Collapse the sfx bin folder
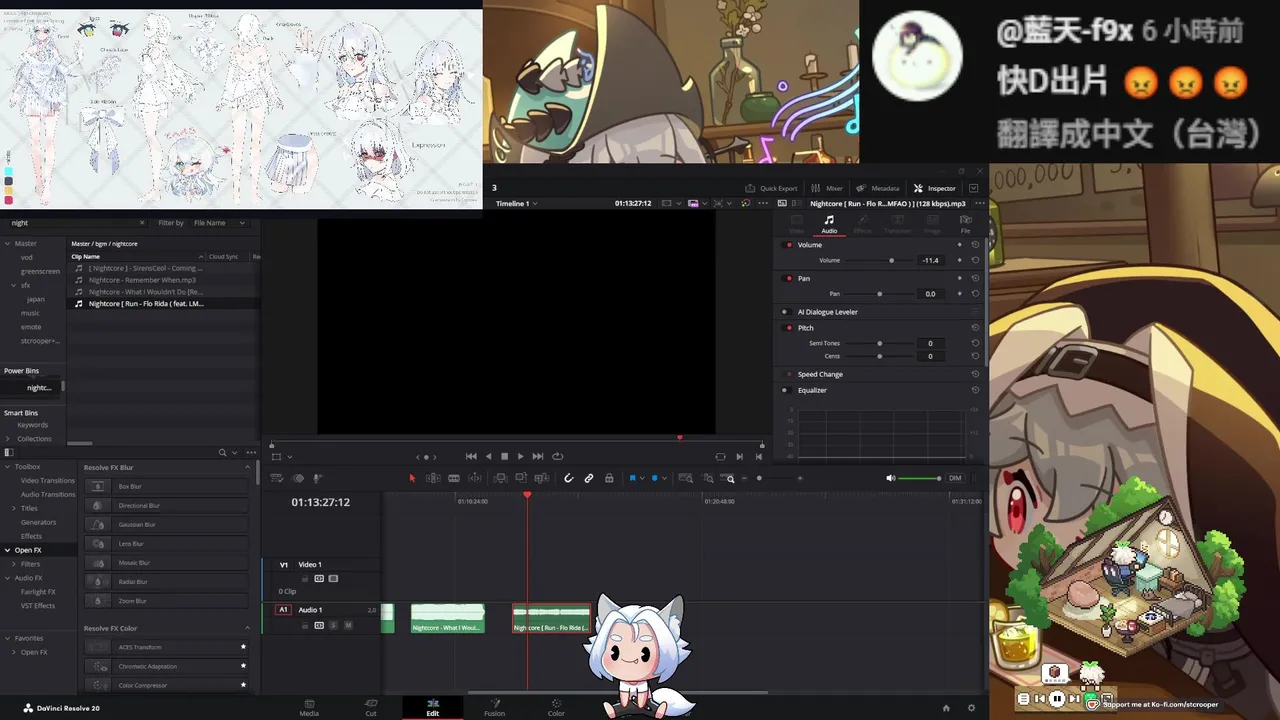This screenshot has width=1280, height=720. 14,285
